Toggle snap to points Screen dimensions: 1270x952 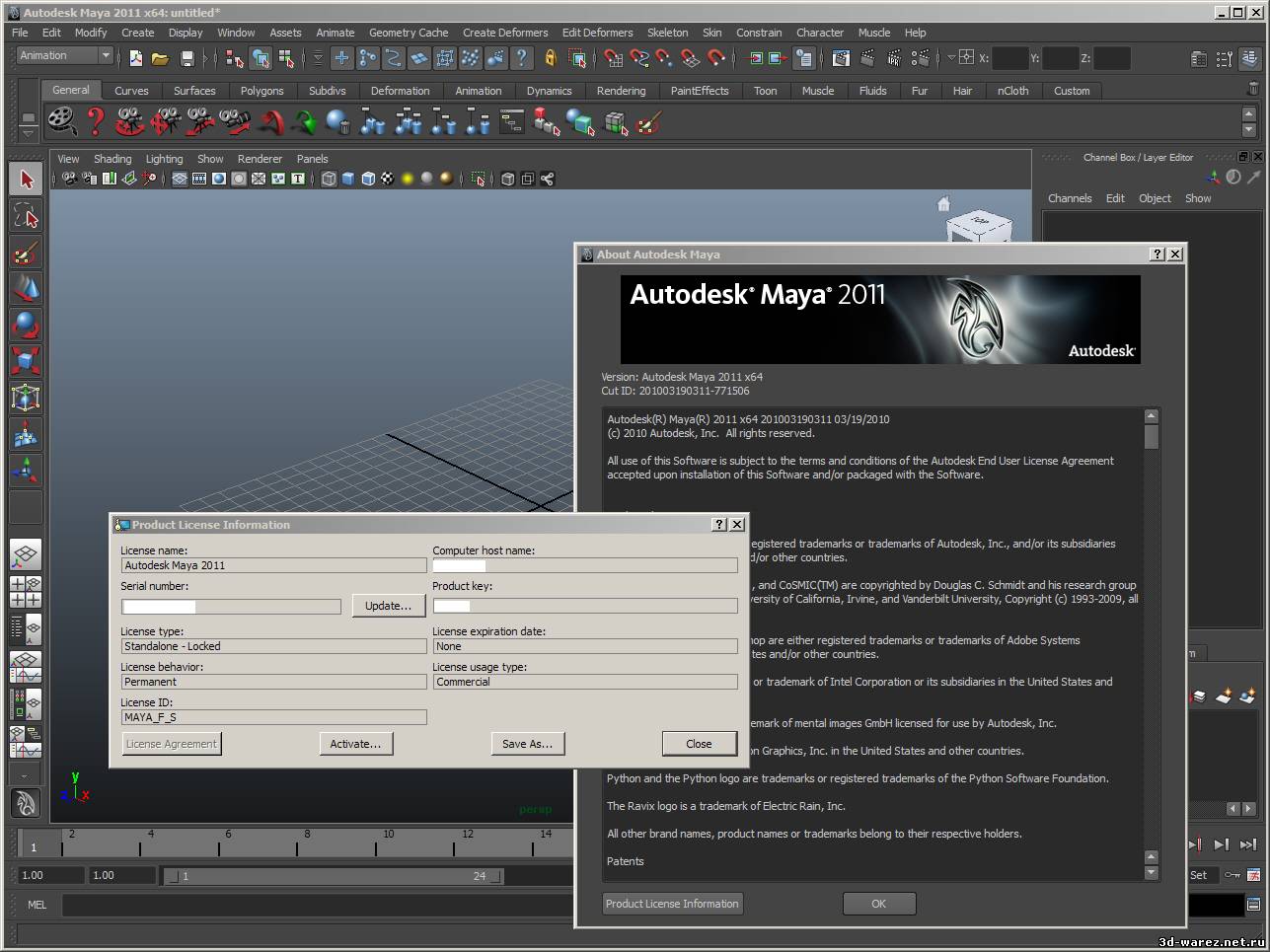665,58
